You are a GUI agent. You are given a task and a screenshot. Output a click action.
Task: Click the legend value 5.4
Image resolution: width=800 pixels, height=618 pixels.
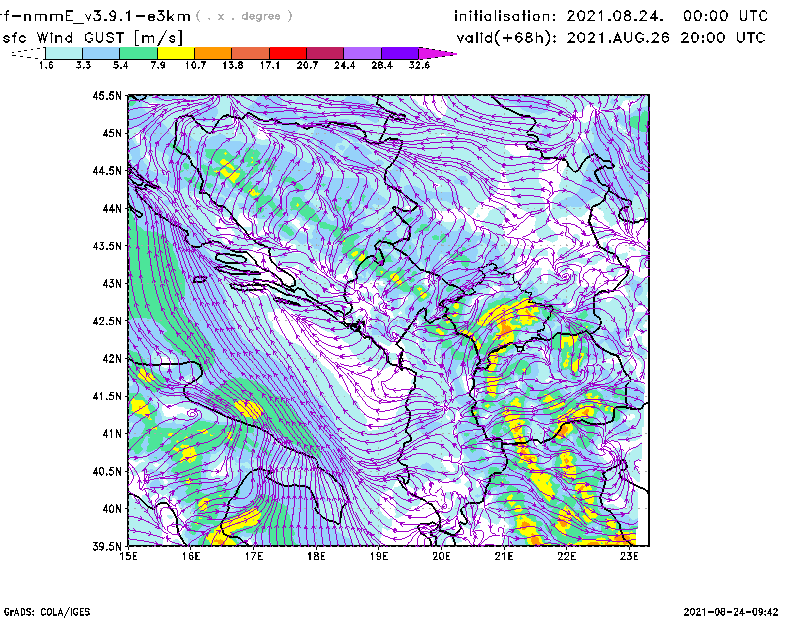pyautogui.click(x=120, y=65)
